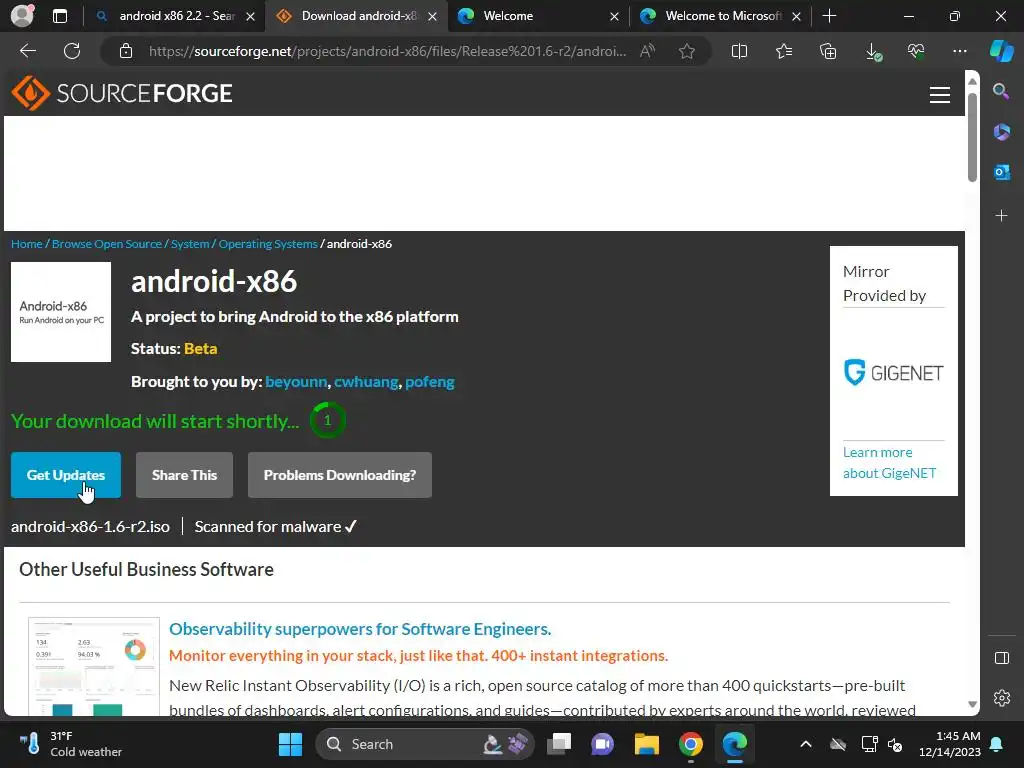Open sidebar Search icon
Screen dimensions: 1024x768
click(x=1001, y=91)
